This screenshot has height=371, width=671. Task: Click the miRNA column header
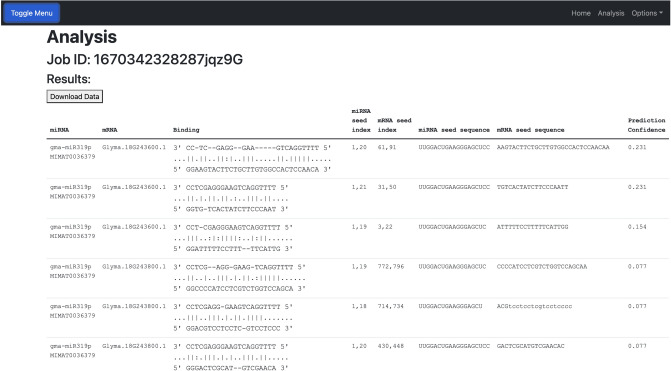[59, 130]
